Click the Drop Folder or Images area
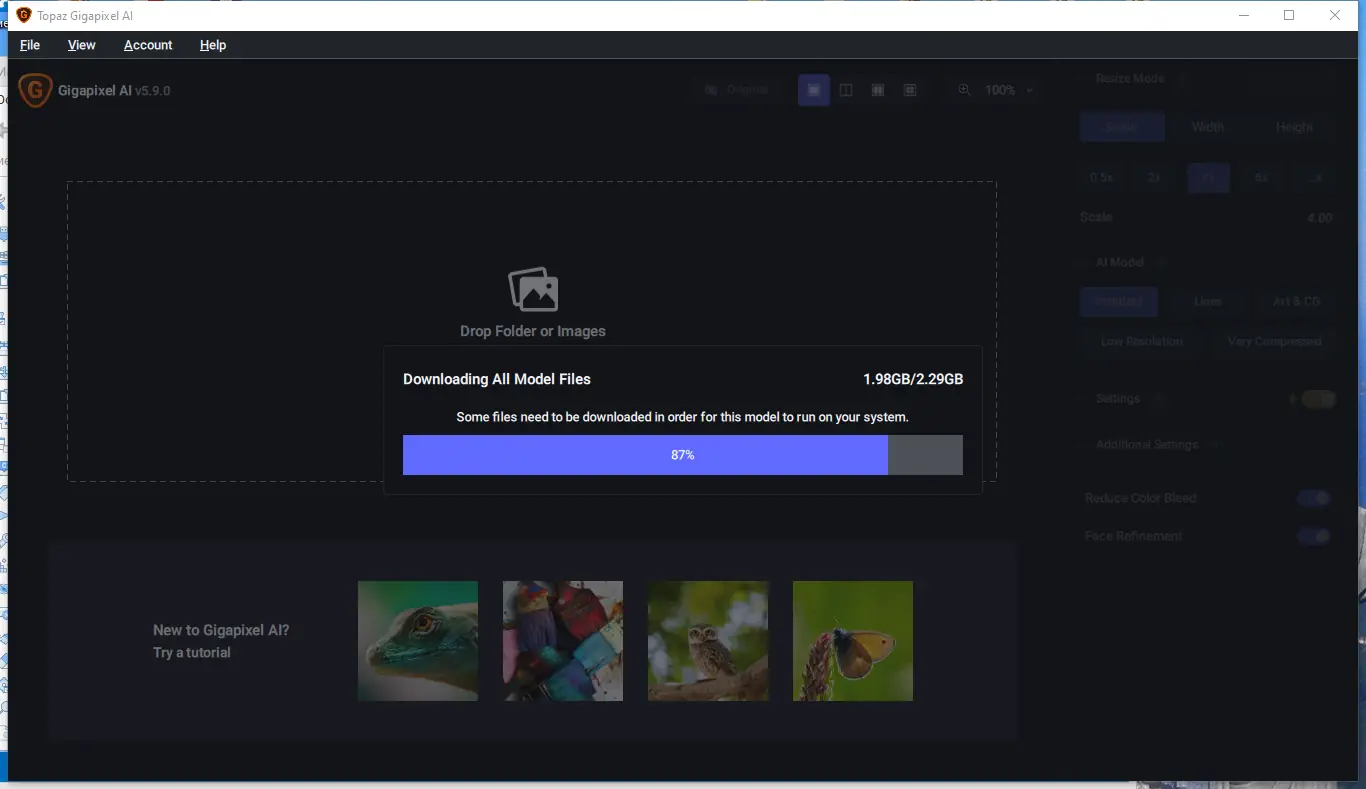 (532, 331)
